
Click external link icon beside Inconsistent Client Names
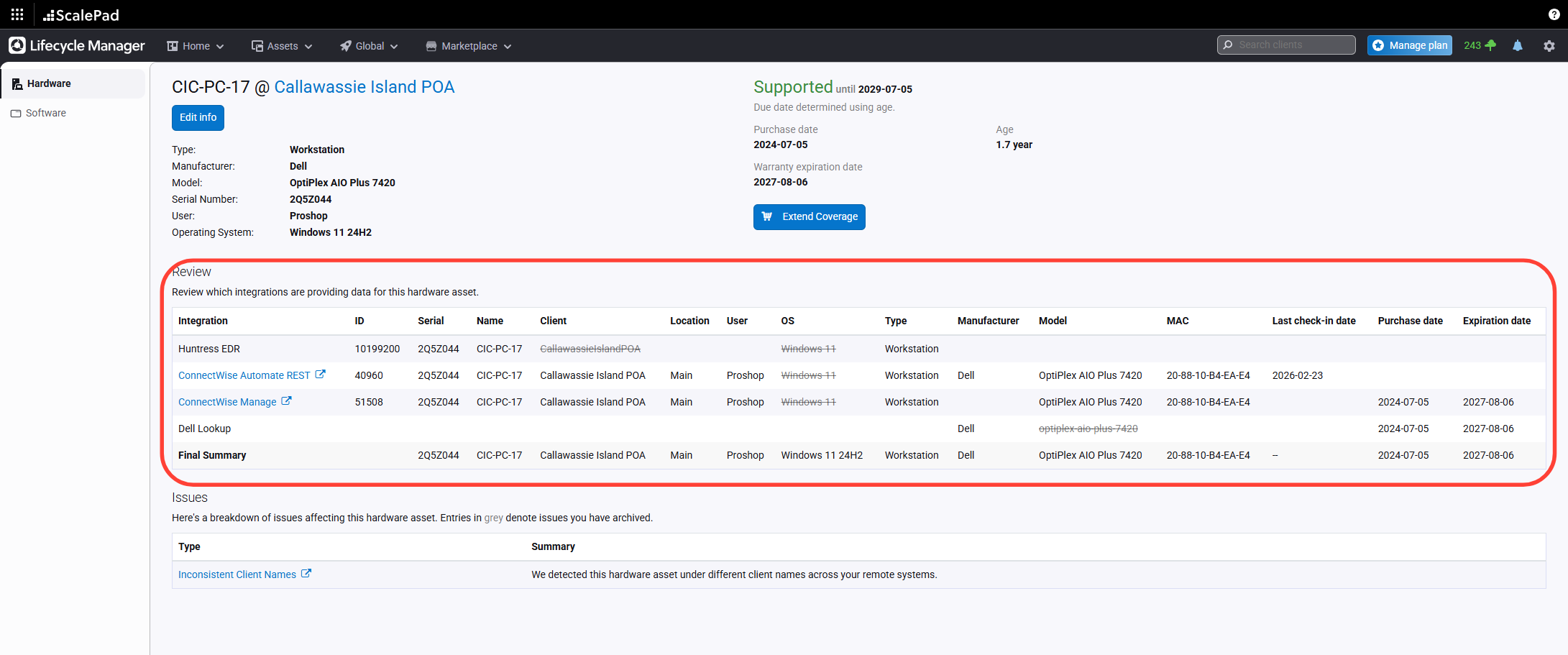point(306,574)
